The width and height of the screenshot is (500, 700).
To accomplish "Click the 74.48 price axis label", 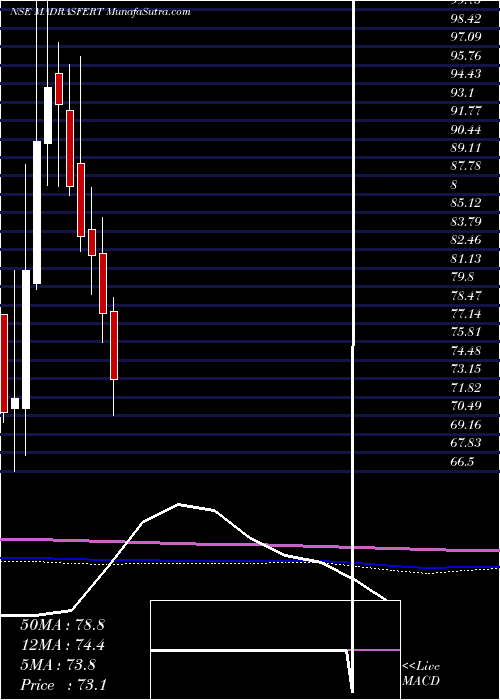I will coord(466,350).
